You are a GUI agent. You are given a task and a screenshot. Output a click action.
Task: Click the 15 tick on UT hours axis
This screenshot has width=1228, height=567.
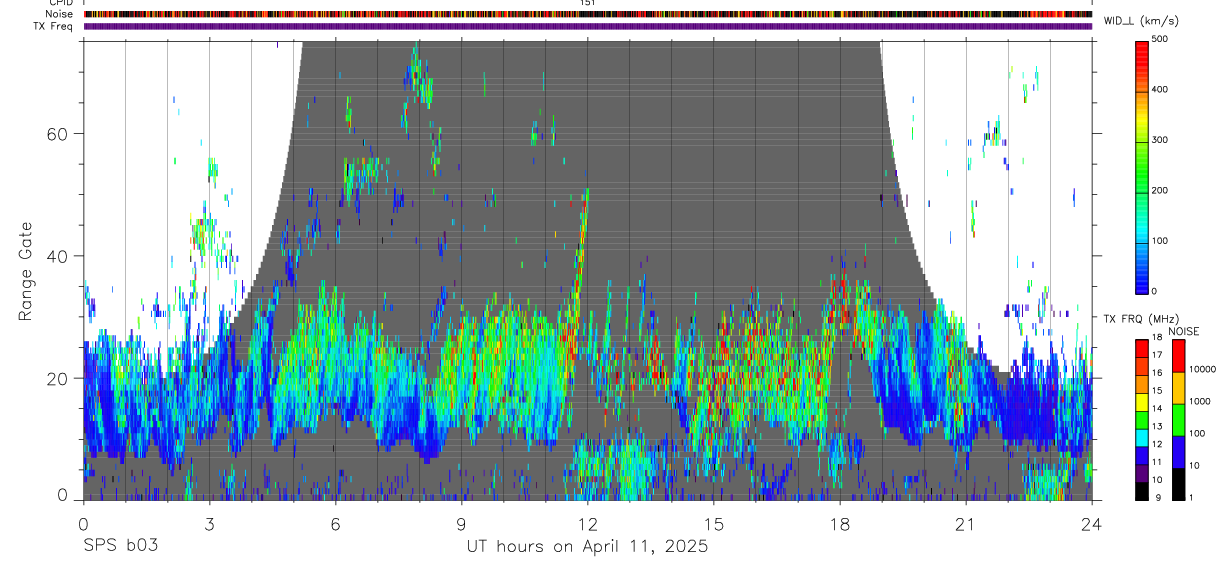pyautogui.click(x=714, y=523)
